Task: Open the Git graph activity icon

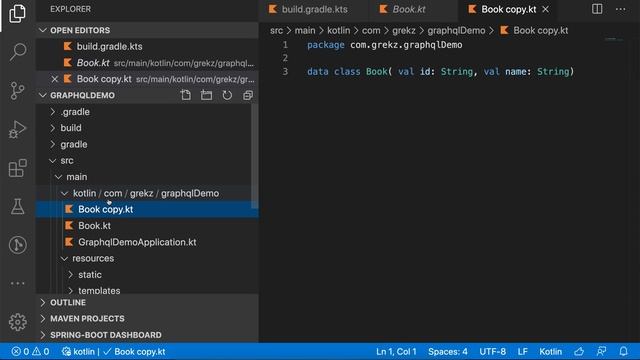Action: point(18,245)
